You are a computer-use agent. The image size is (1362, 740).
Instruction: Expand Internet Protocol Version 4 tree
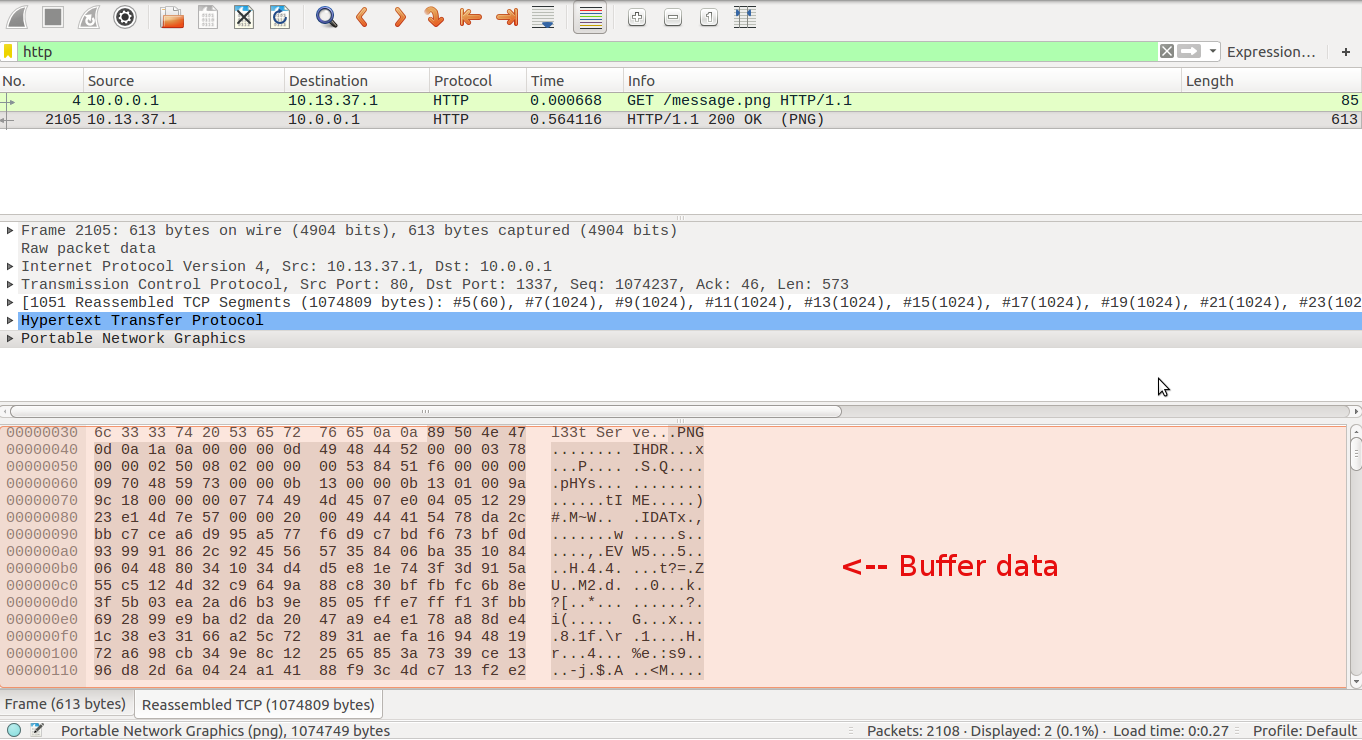pos(10,267)
